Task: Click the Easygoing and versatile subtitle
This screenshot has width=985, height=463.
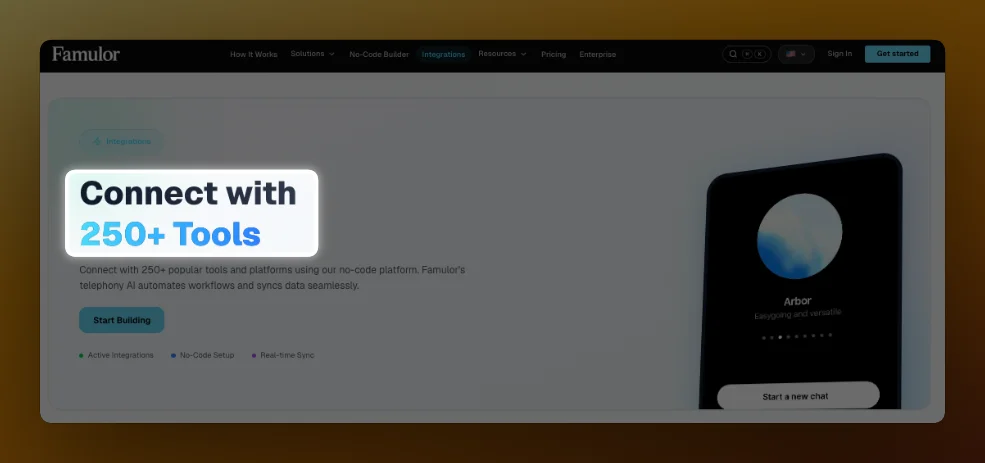Action: pyautogui.click(x=797, y=313)
